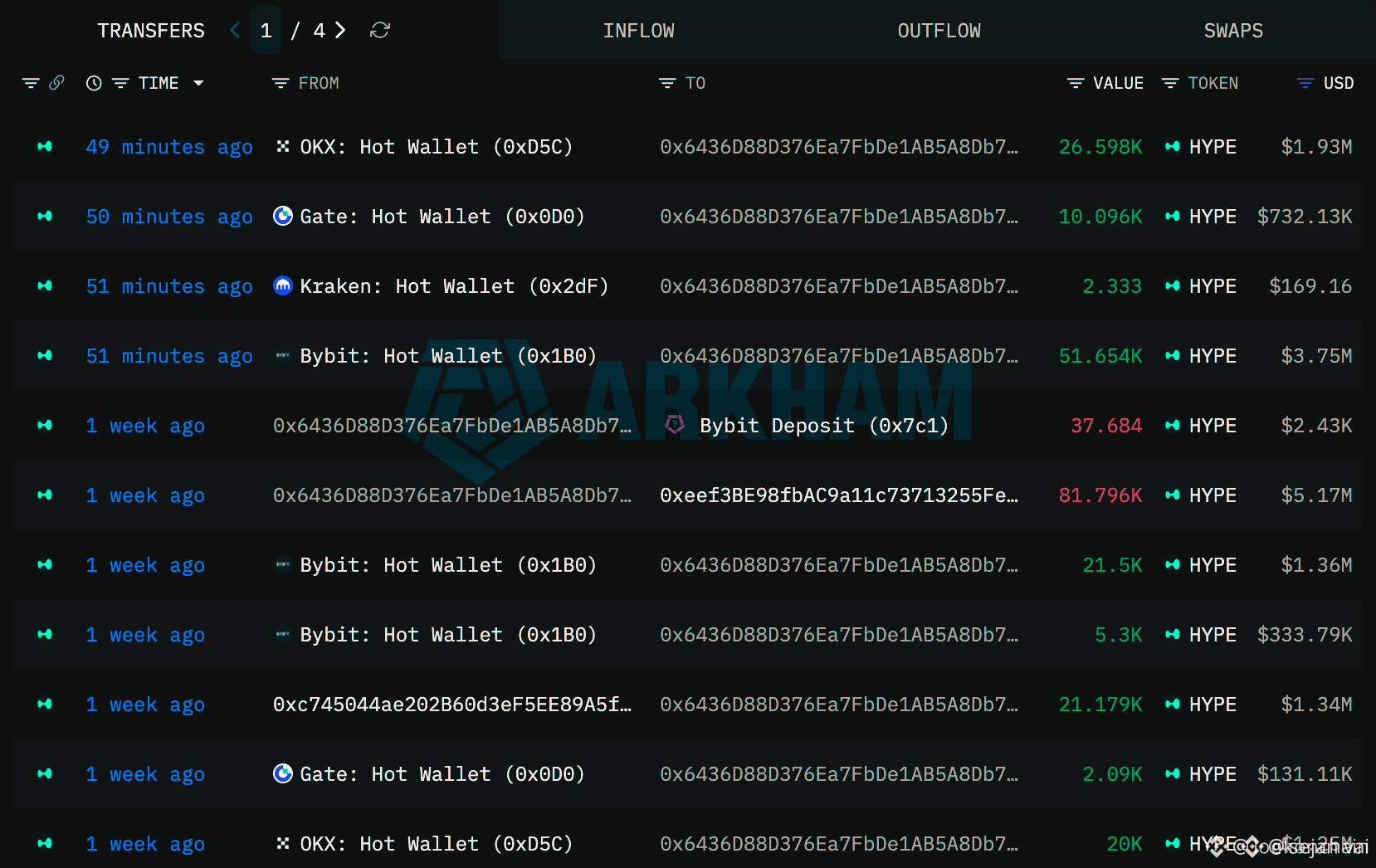
Task: Click the chain icon in the $2.43K row
Action: [x=45, y=426]
